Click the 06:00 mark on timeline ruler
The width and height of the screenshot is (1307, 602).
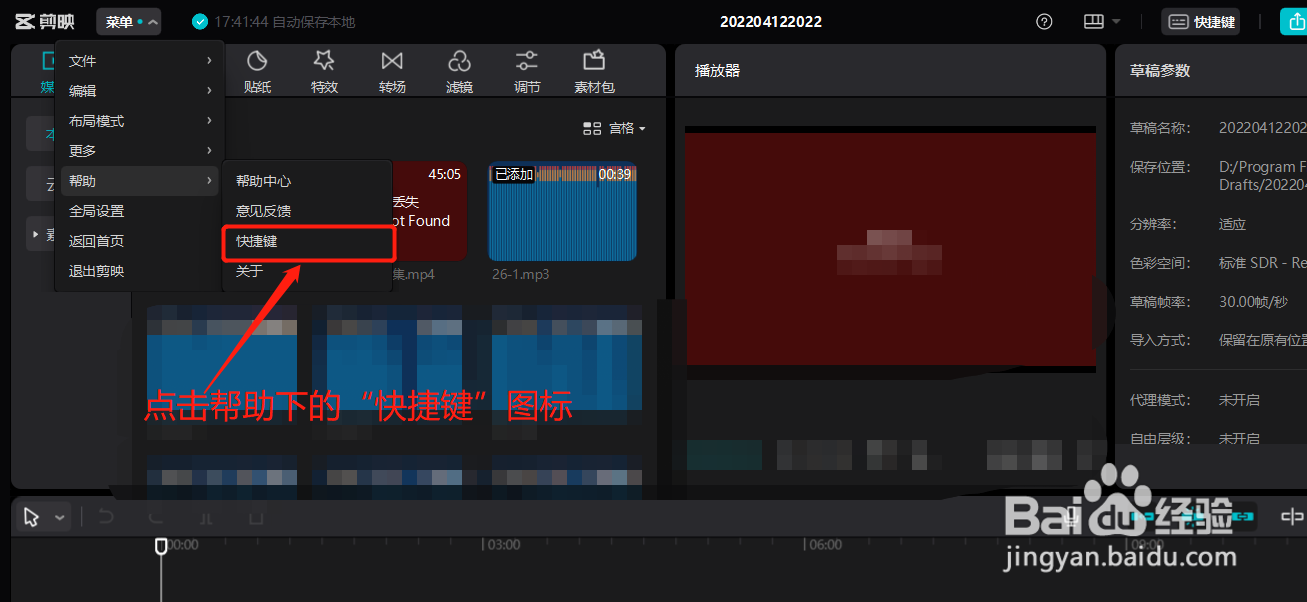(x=825, y=545)
